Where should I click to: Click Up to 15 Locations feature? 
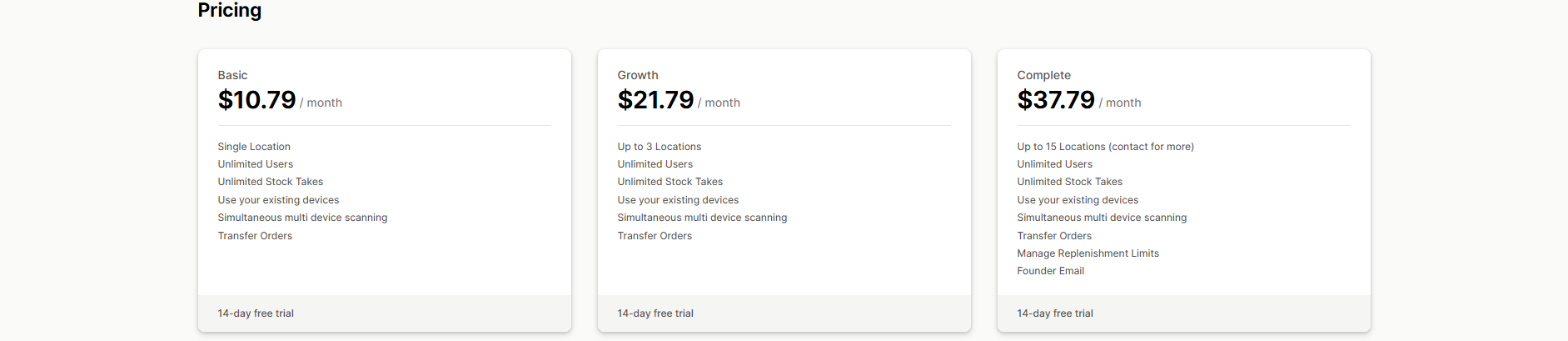pos(1105,147)
